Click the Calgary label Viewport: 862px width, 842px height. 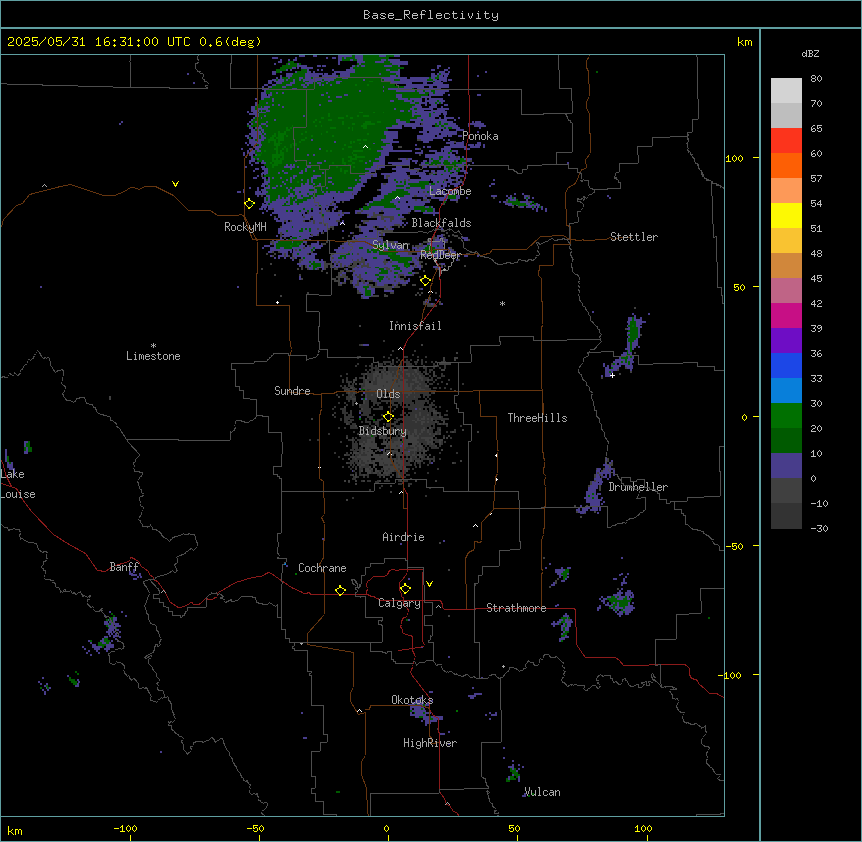pos(399,603)
